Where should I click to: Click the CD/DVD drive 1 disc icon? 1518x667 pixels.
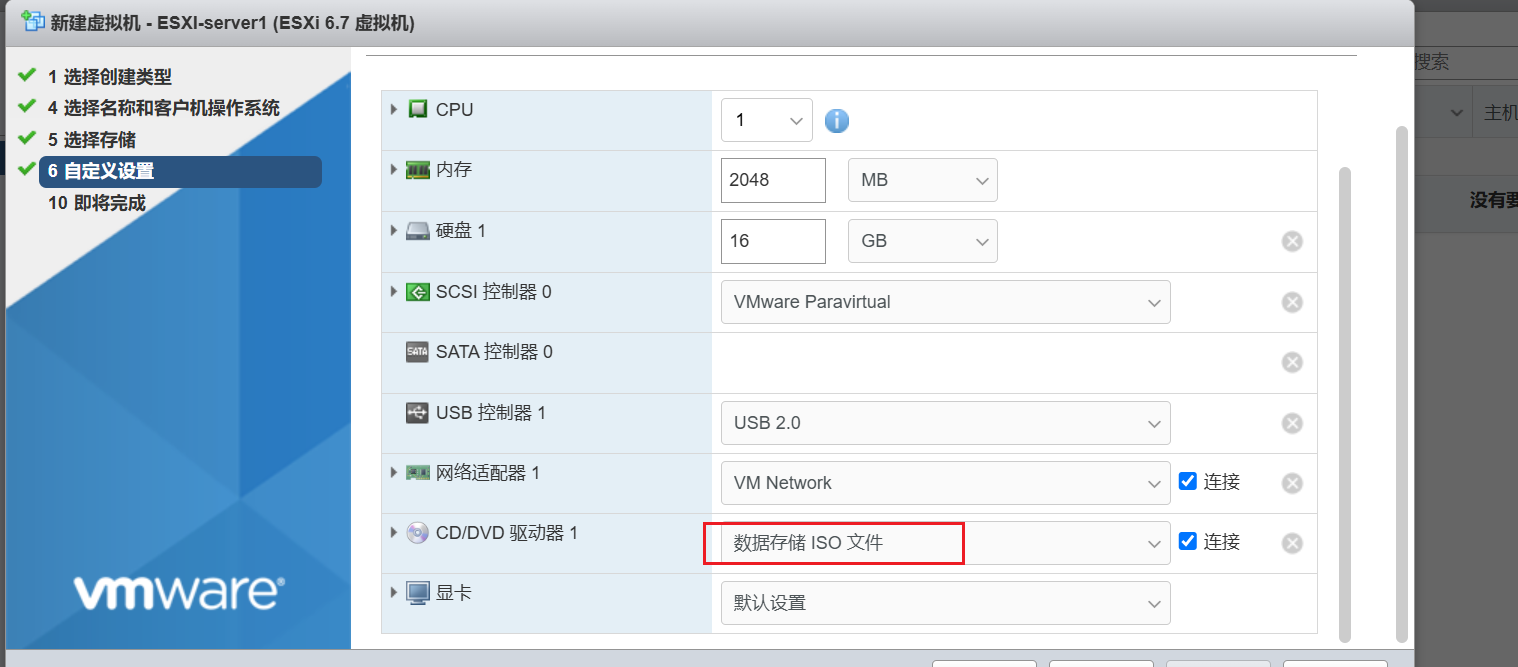pyautogui.click(x=418, y=533)
